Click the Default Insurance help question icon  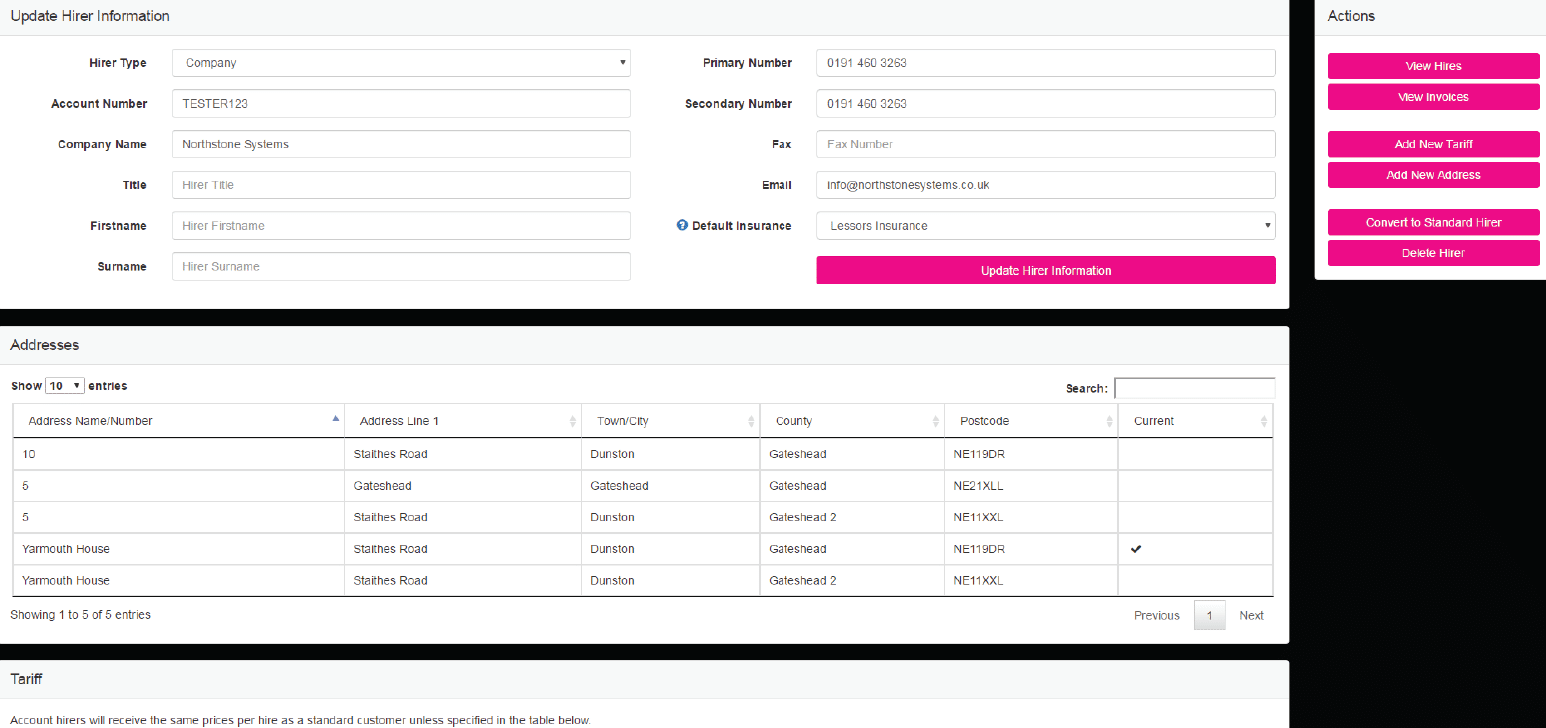coord(682,226)
